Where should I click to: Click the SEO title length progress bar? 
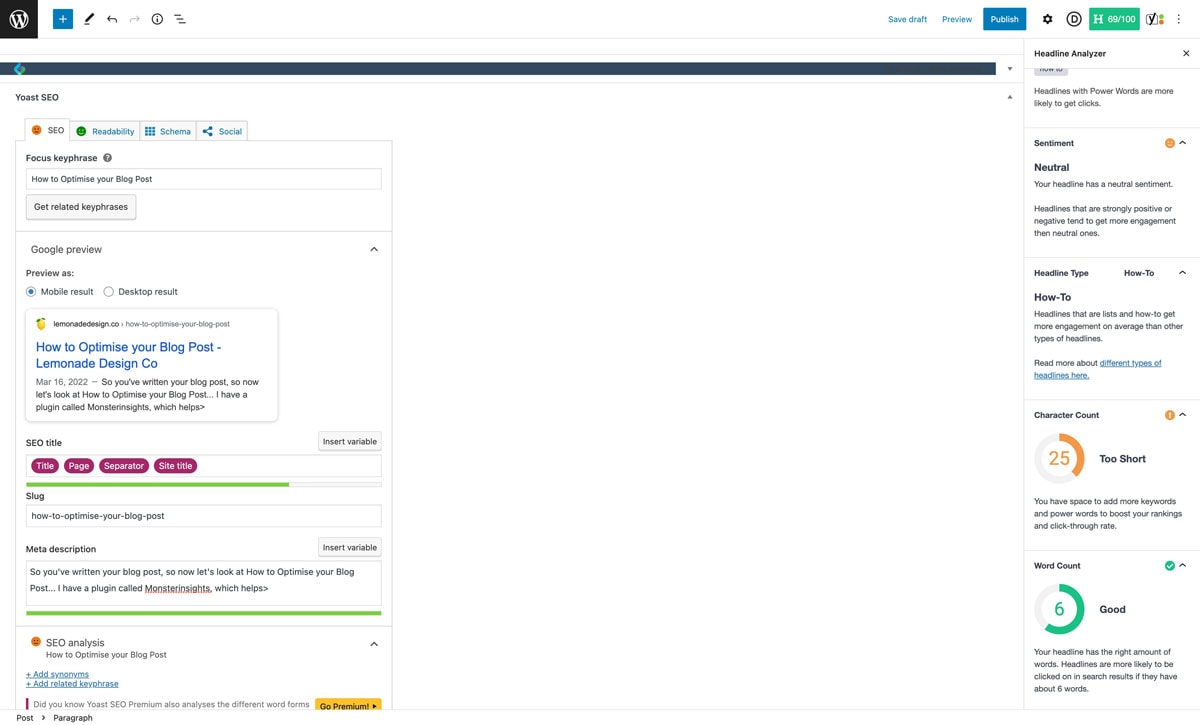pyautogui.click(x=203, y=484)
